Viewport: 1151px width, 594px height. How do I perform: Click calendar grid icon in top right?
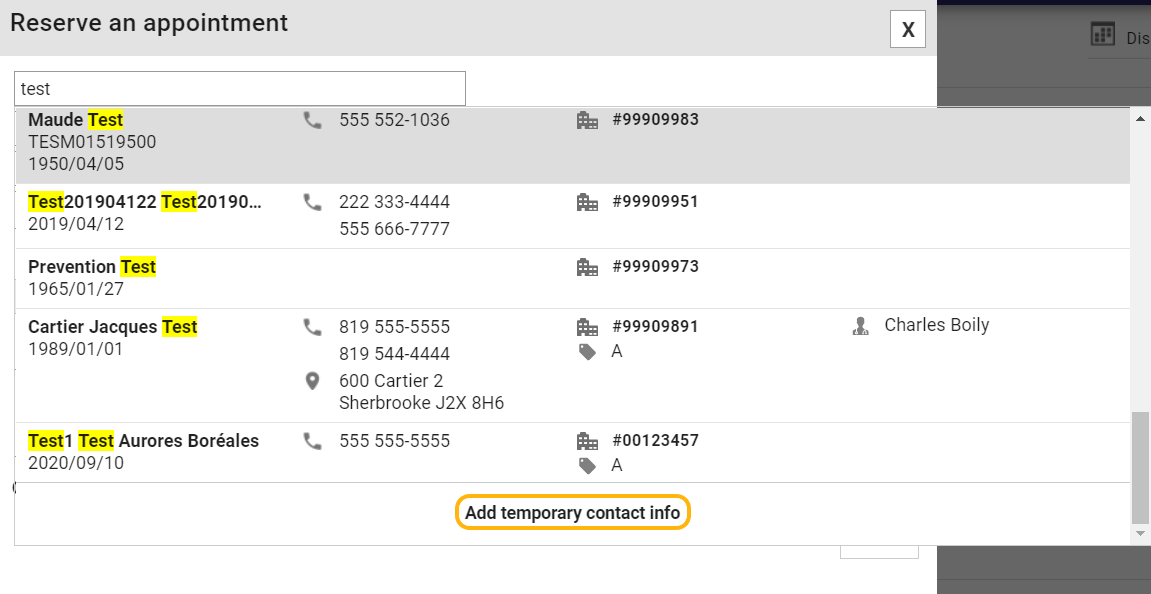pos(1103,35)
